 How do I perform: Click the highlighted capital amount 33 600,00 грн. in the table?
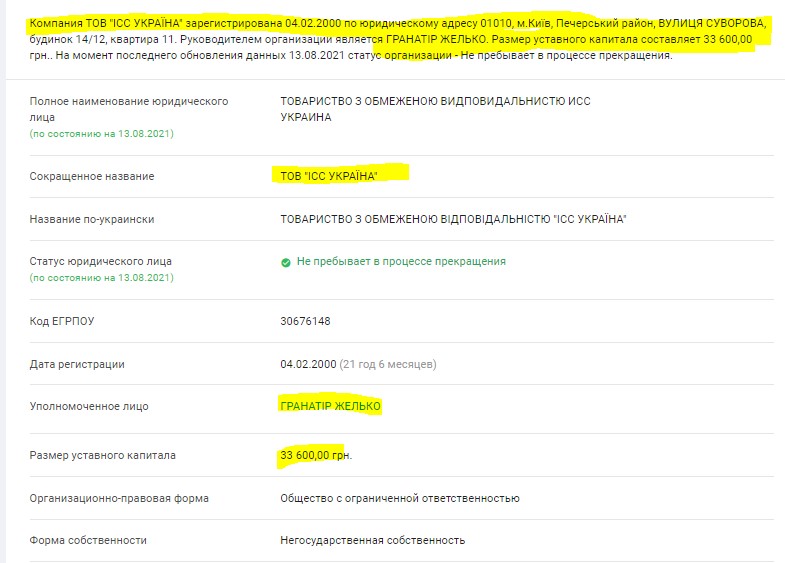[x=317, y=455]
